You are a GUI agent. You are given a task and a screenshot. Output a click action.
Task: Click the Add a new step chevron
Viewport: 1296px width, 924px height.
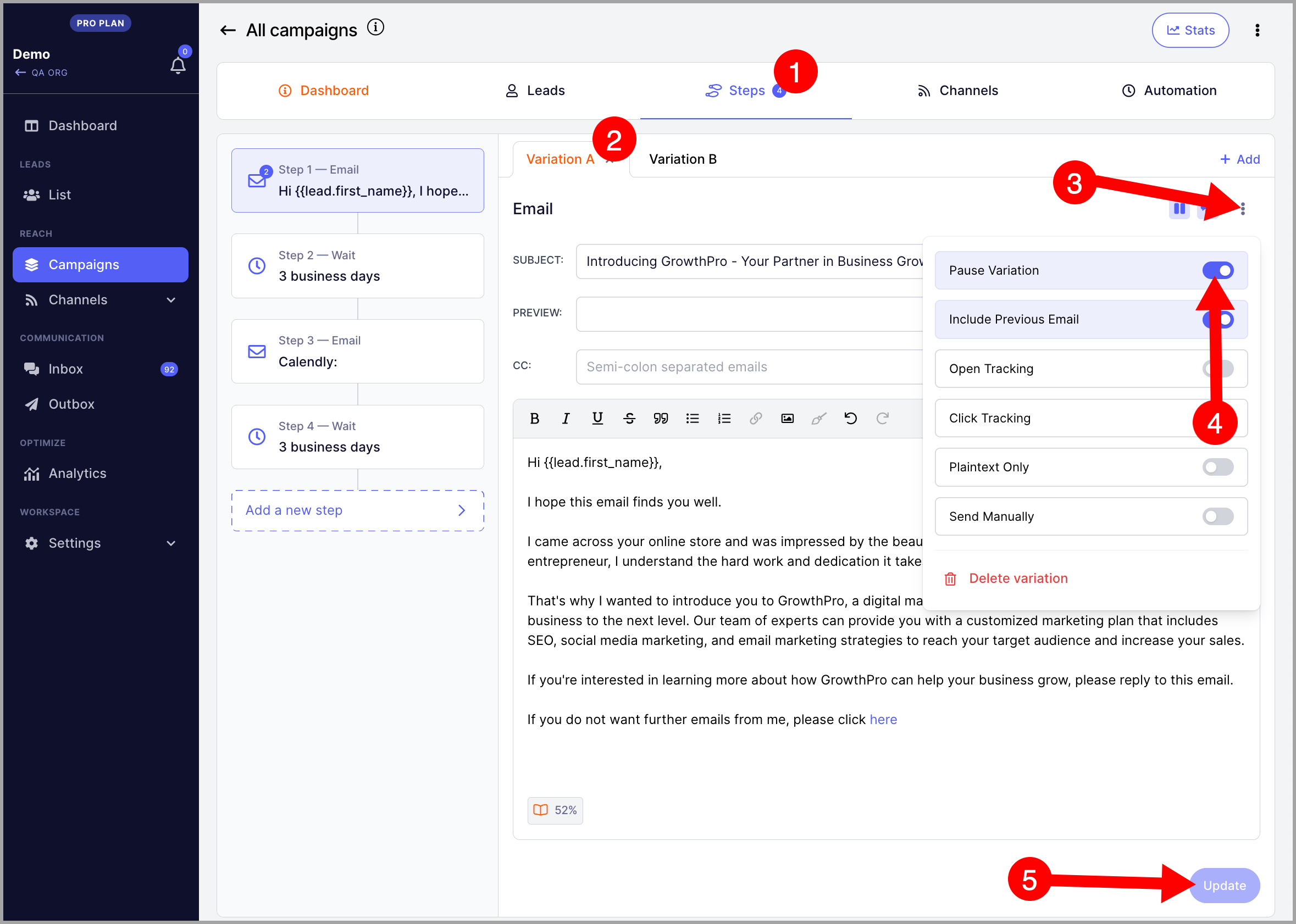[x=462, y=510]
